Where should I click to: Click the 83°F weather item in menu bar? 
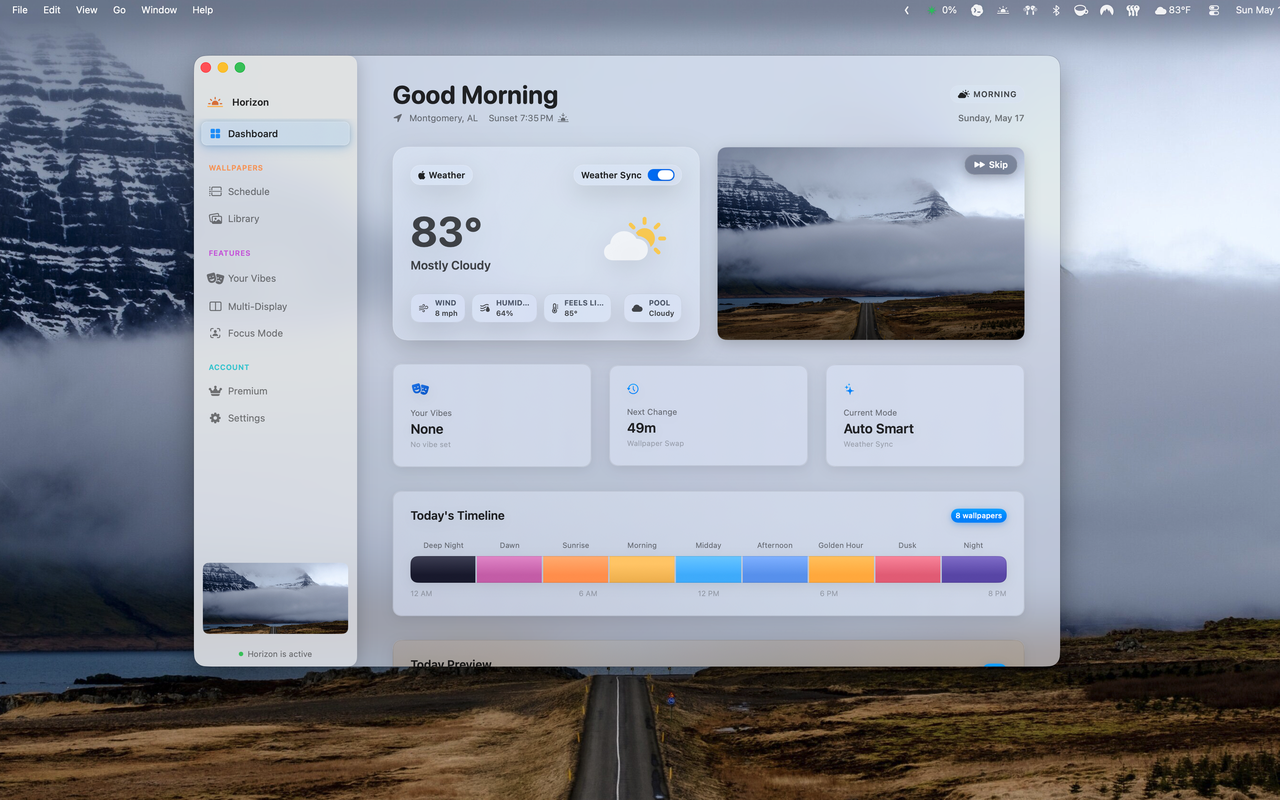click(1173, 10)
